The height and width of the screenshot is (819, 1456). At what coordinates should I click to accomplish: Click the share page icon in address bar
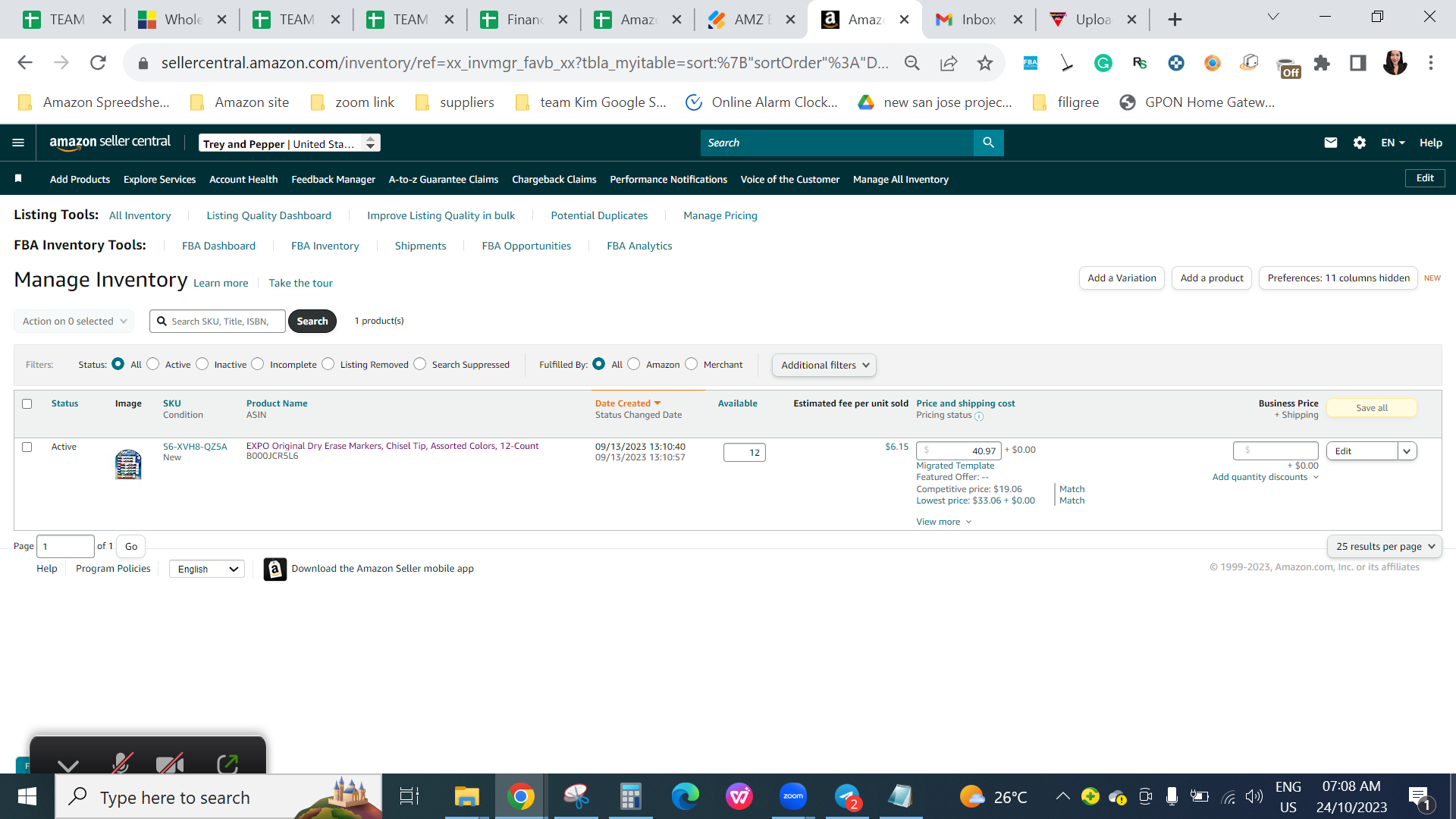tap(949, 63)
